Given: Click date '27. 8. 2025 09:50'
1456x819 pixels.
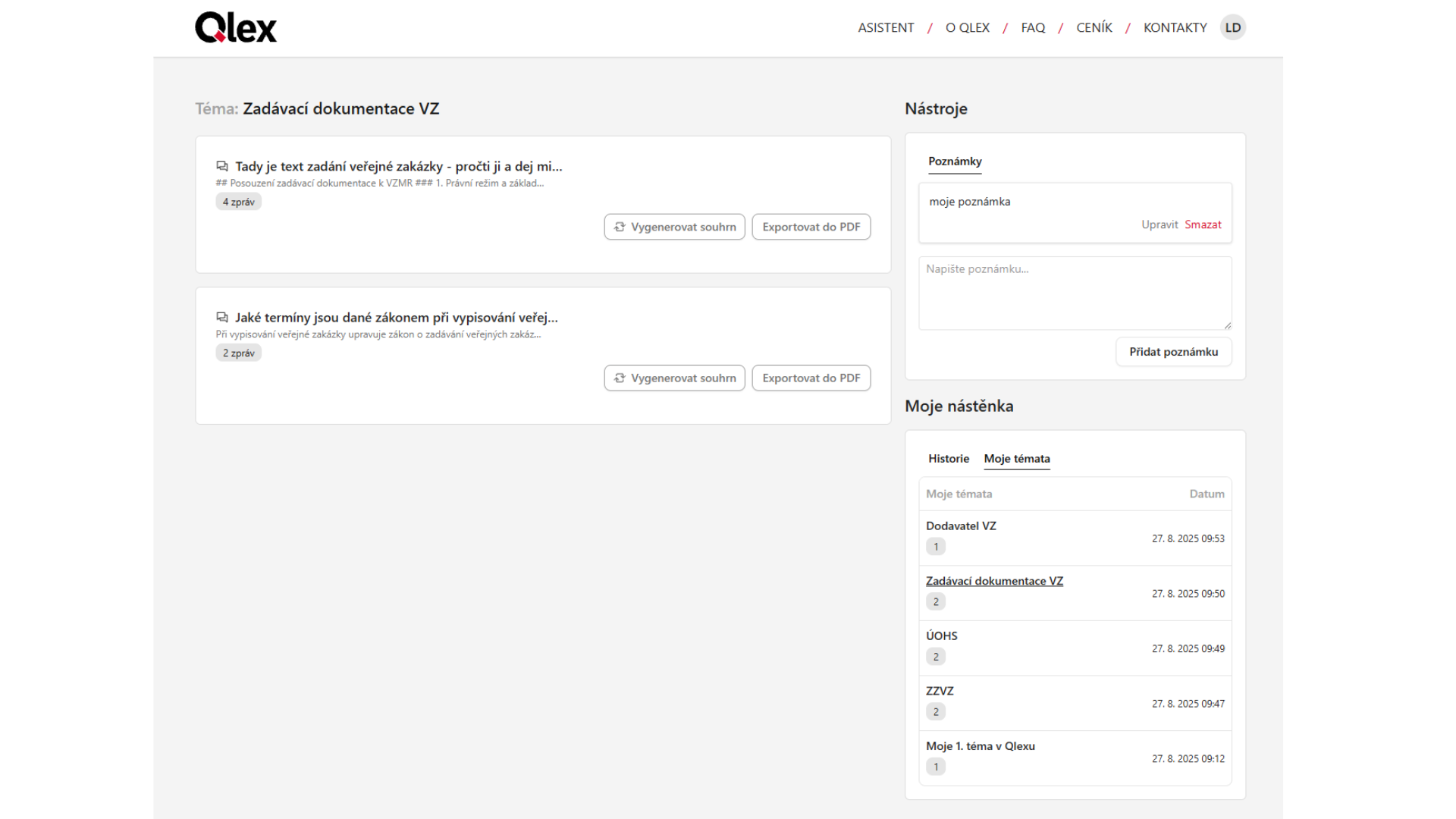Looking at the screenshot, I should click(1188, 594).
